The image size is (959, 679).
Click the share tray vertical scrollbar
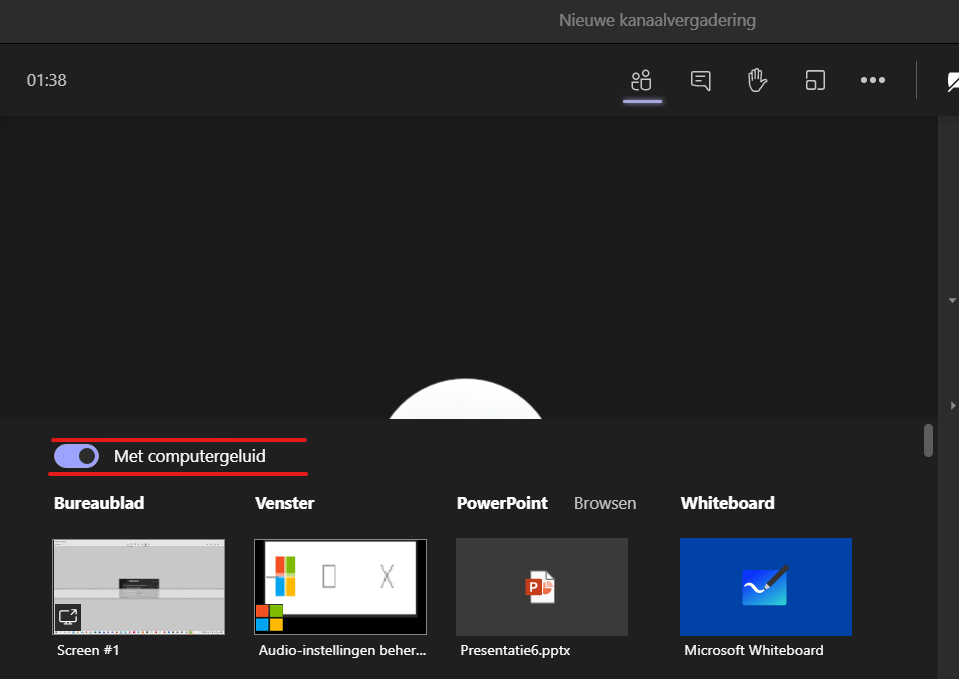pyautogui.click(x=928, y=440)
